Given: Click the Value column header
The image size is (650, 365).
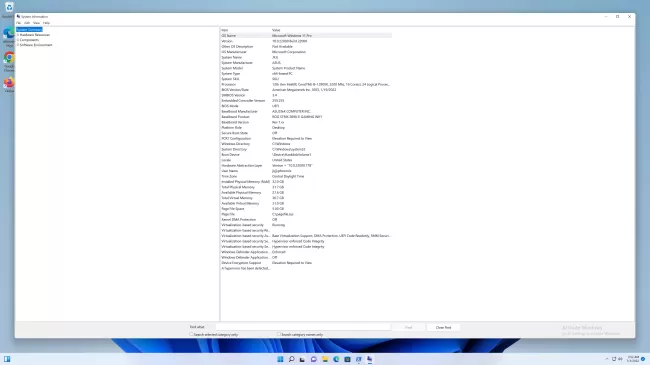Looking at the screenshot, I should [331, 30].
